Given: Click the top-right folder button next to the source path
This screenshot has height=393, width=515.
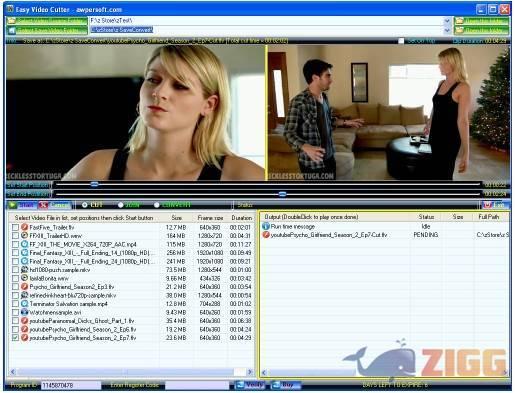Looking at the screenshot, I should 482,21.
